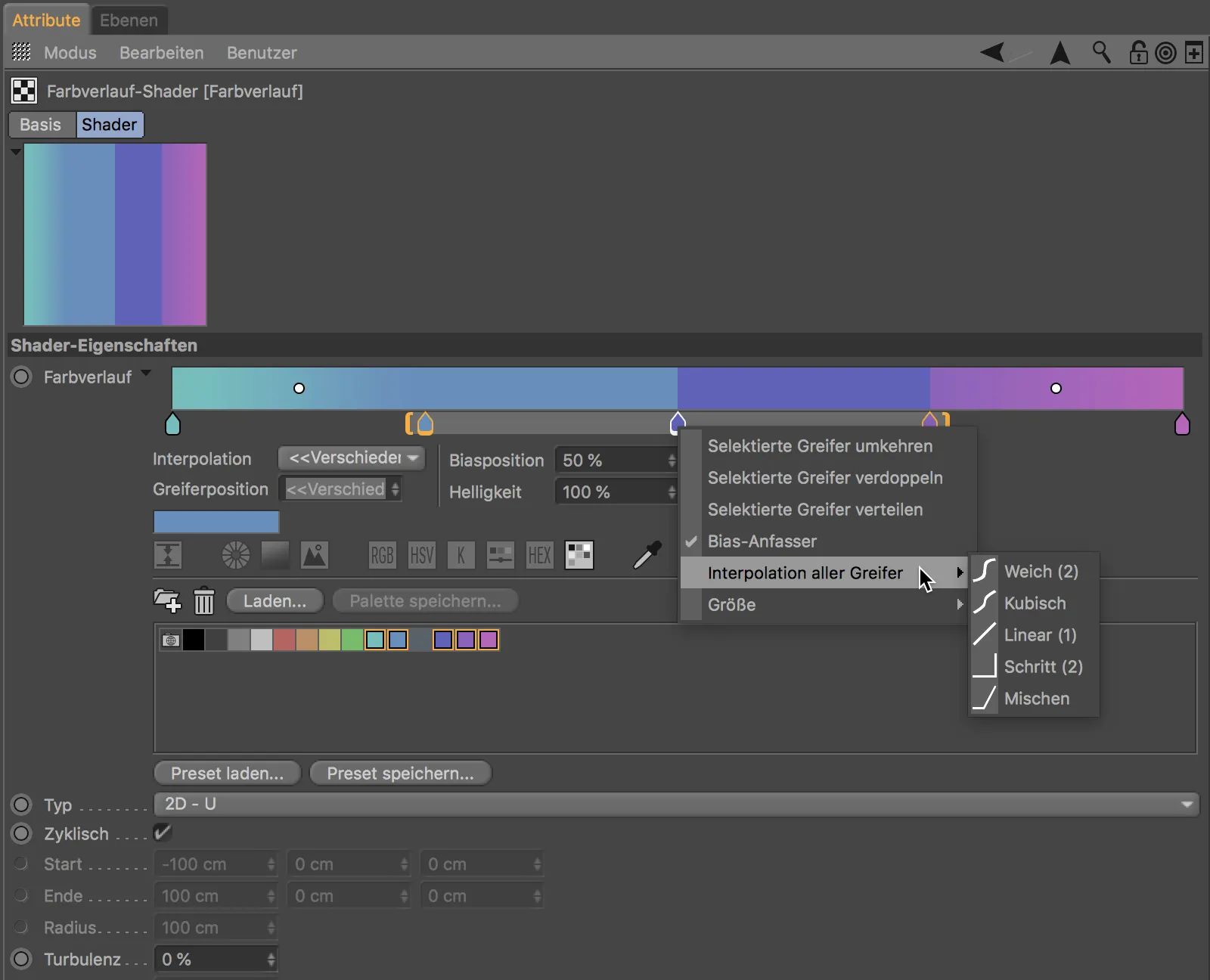Uncheck the Zyklisch checkbox
Image resolution: width=1210 pixels, height=980 pixels.
pyautogui.click(x=163, y=833)
